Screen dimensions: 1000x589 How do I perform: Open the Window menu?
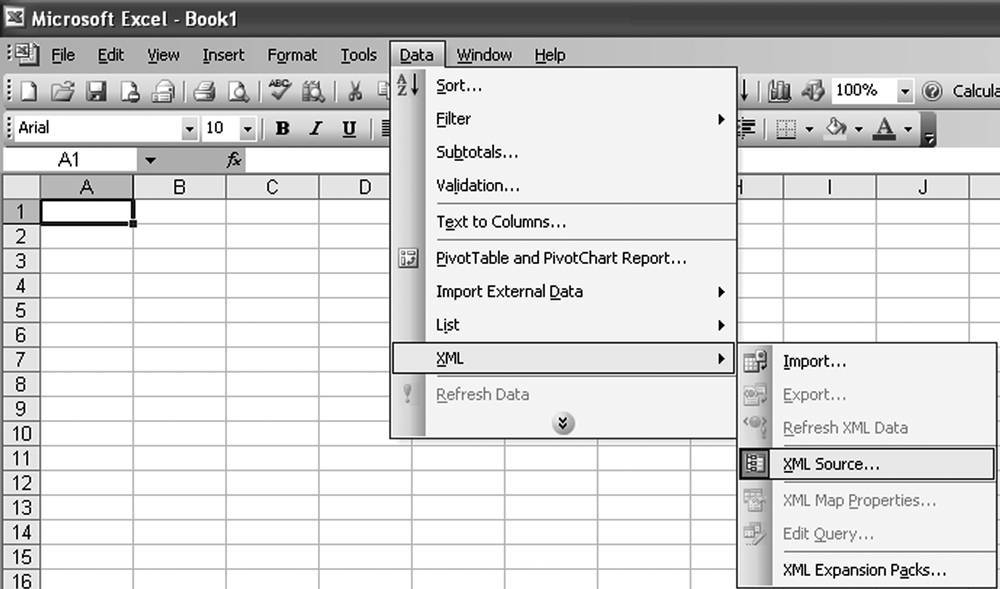pyautogui.click(x=484, y=55)
